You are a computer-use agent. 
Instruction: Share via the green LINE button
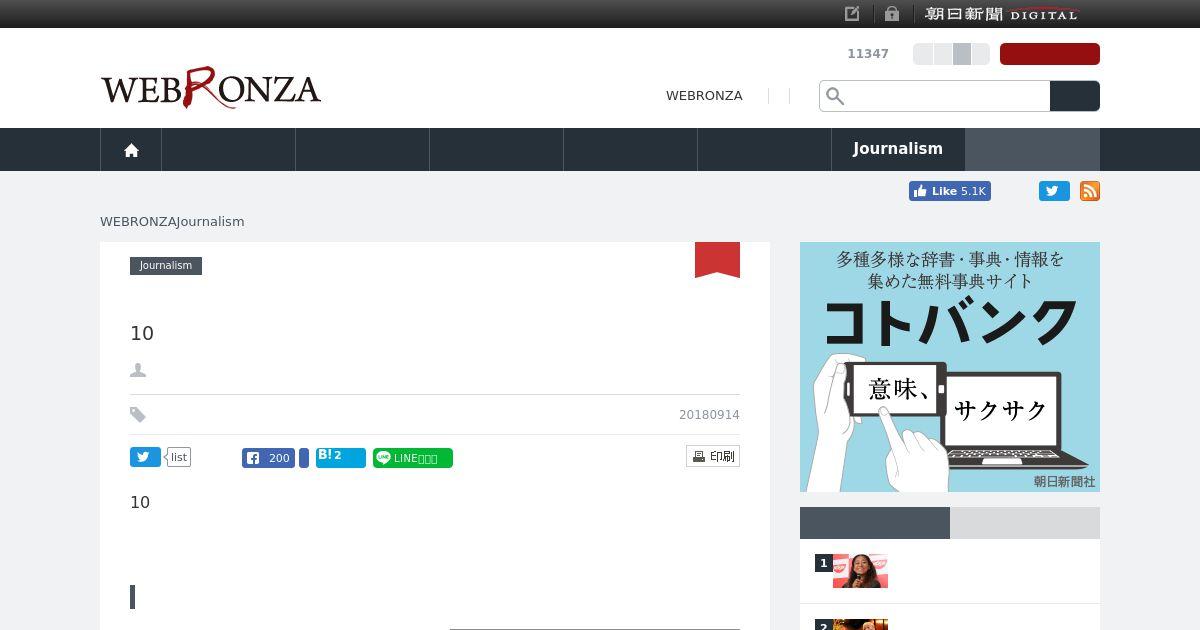[413, 458]
